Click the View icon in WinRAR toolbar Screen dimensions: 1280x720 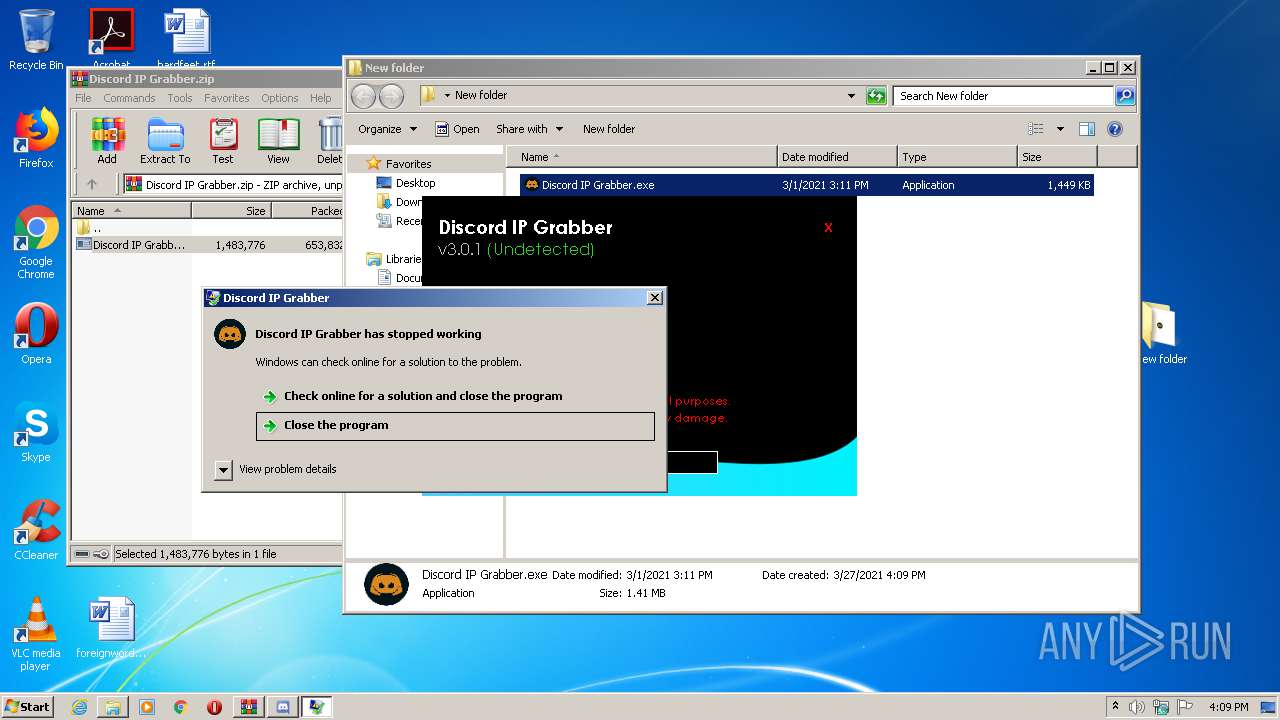[x=278, y=140]
